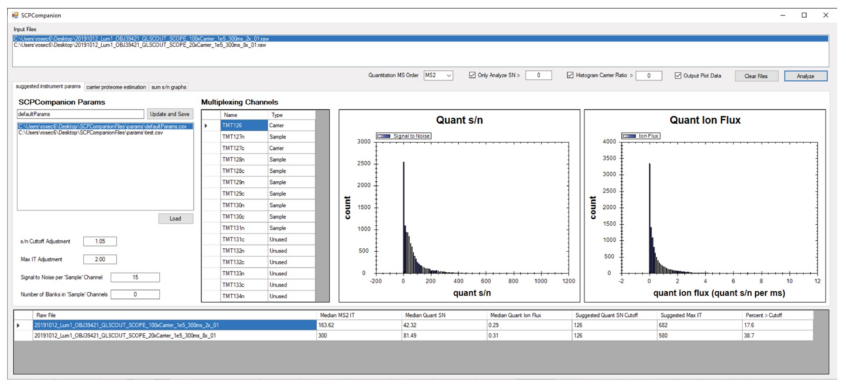Image resolution: width=846 pixels, height=386 pixels.
Task: Click the row indicator arrow in results table
Action: [19, 326]
